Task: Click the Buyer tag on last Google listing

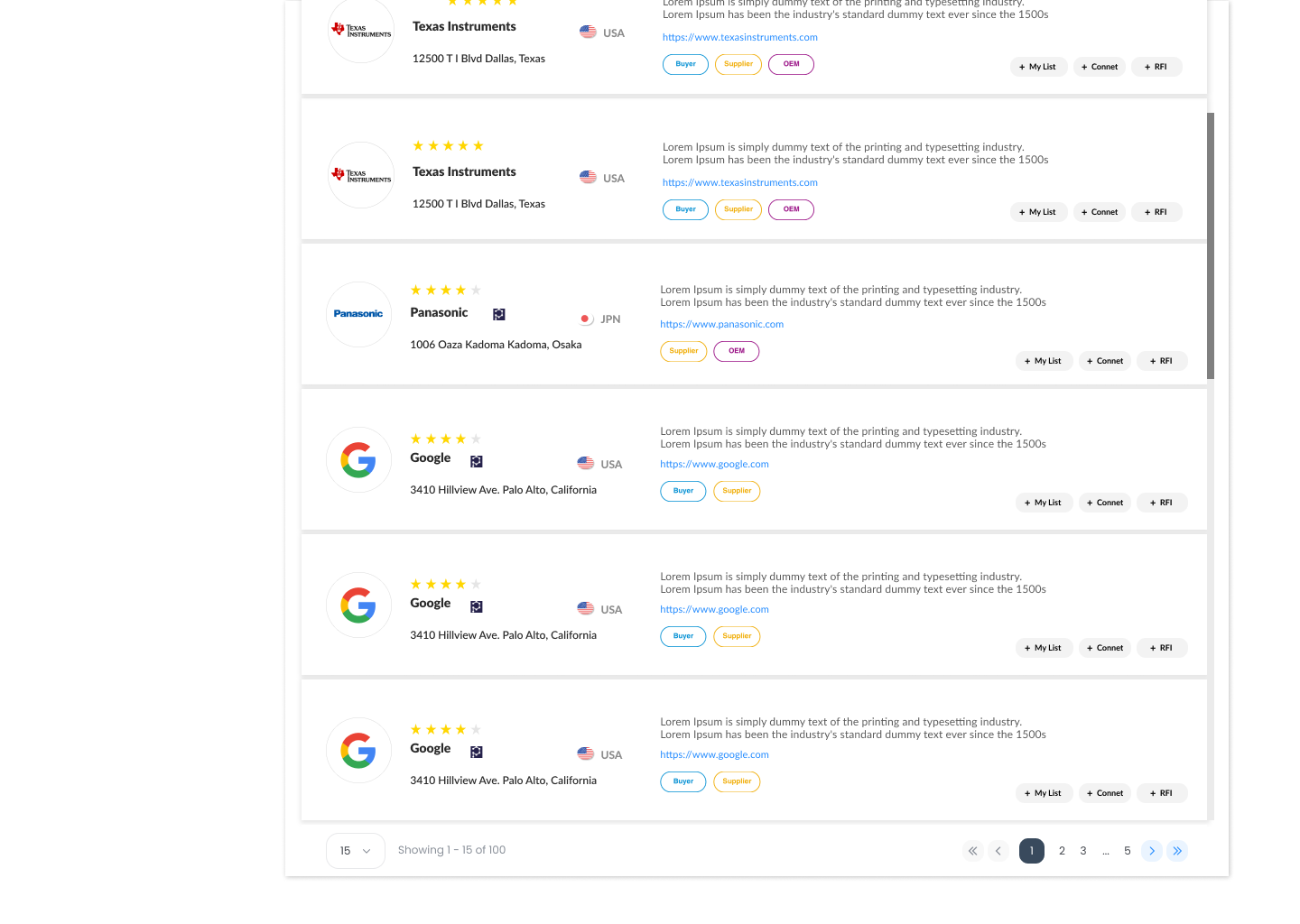Action: tap(683, 781)
